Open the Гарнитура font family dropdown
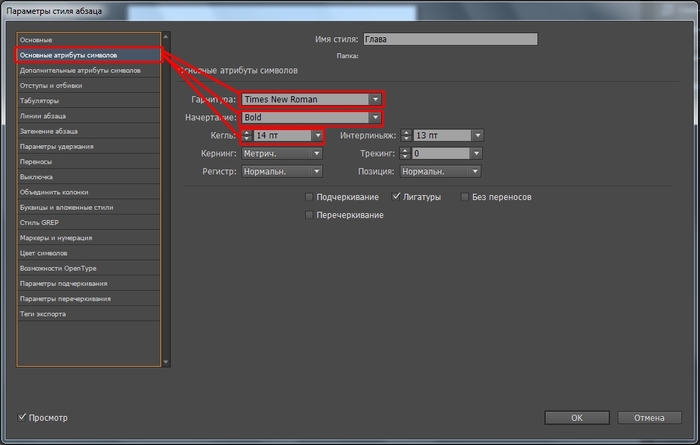 click(x=375, y=100)
